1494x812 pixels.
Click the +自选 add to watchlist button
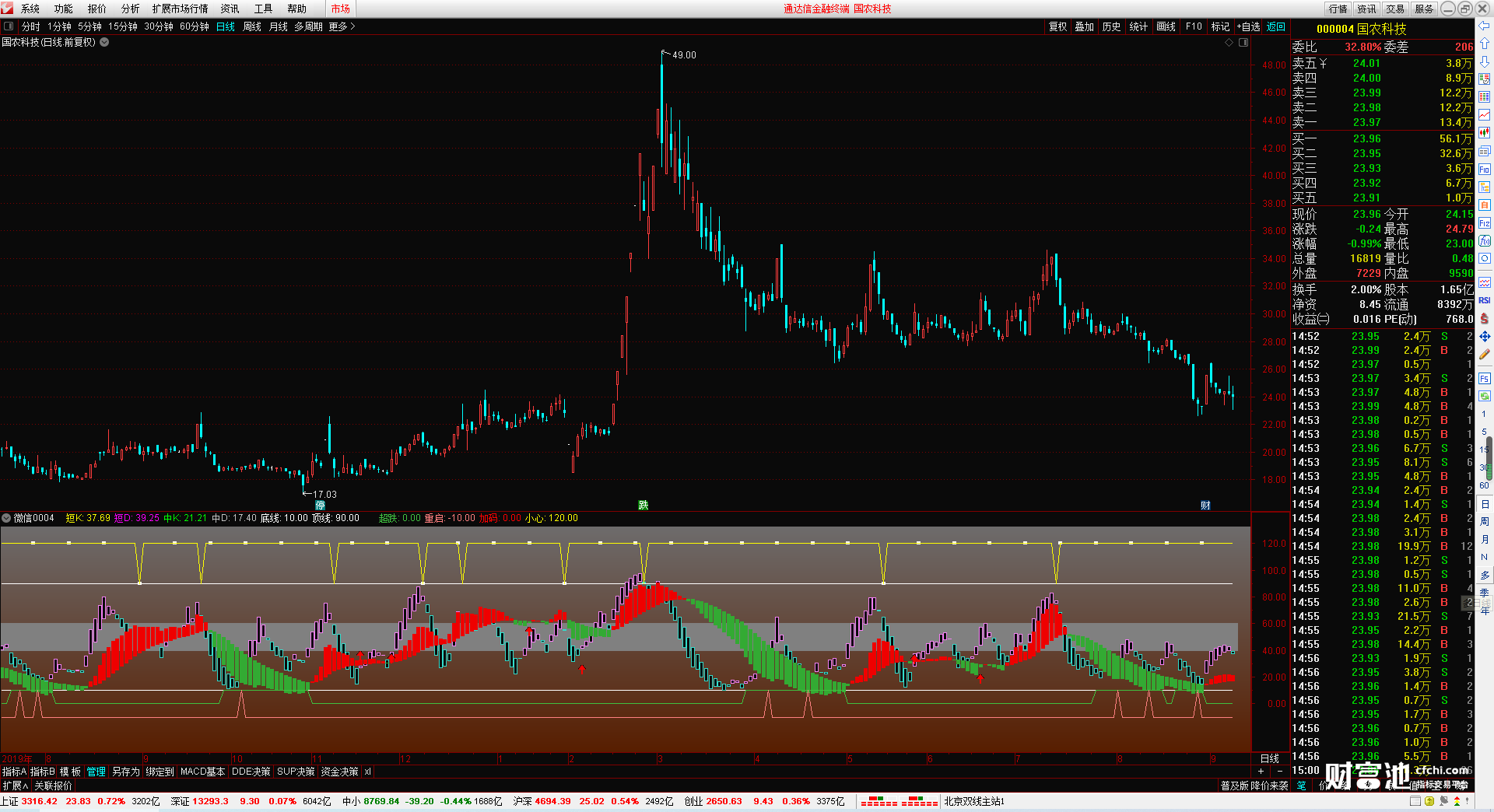[x=1249, y=26]
